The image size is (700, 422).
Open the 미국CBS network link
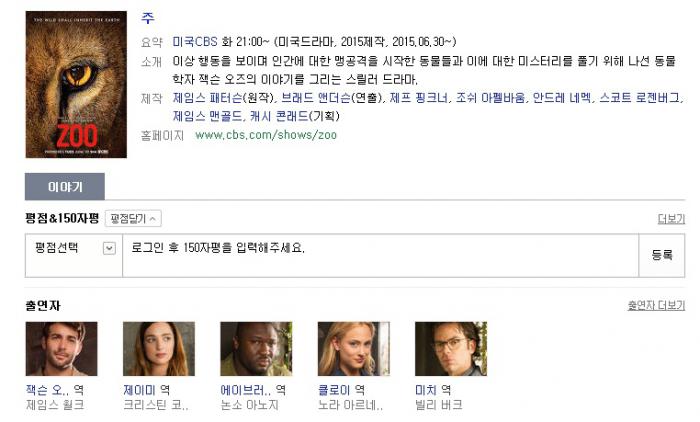click(195, 42)
